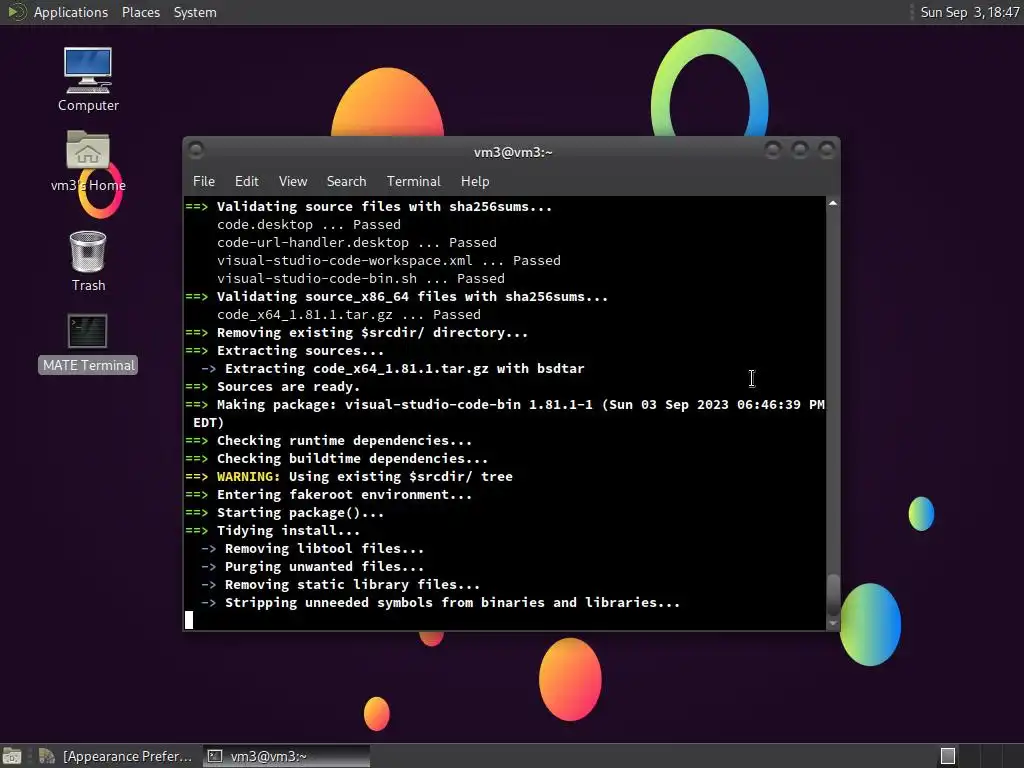Click the clock showing Sun Sep 3, 18:47

pos(970,12)
